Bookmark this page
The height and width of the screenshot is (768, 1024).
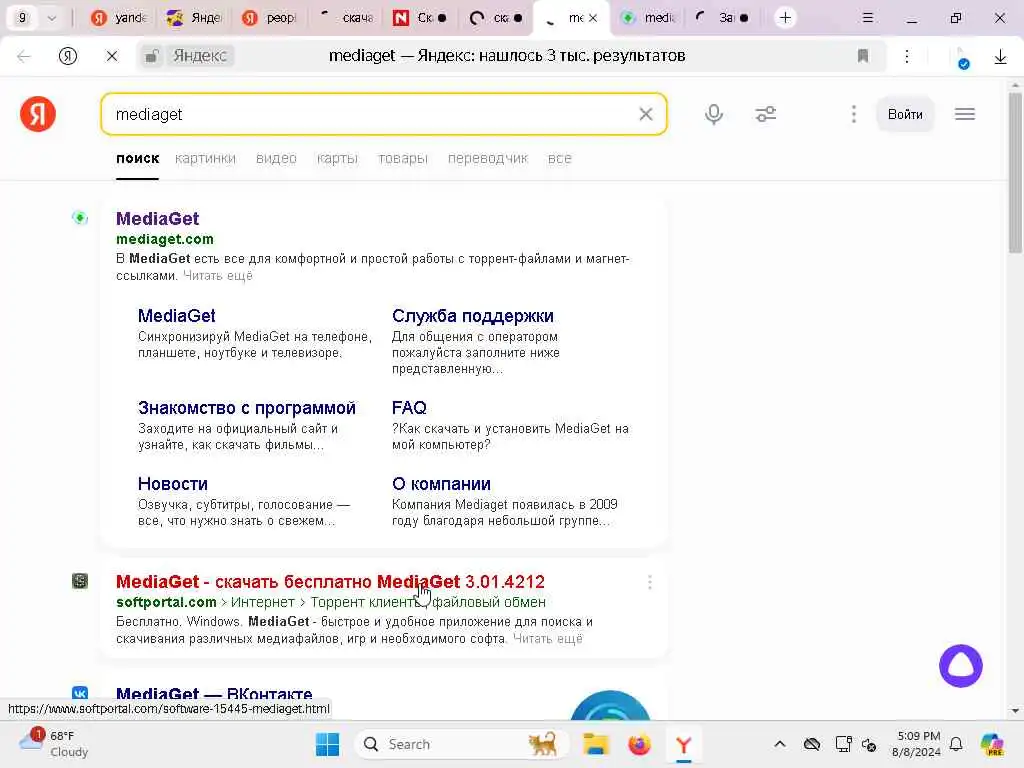(863, 56)
